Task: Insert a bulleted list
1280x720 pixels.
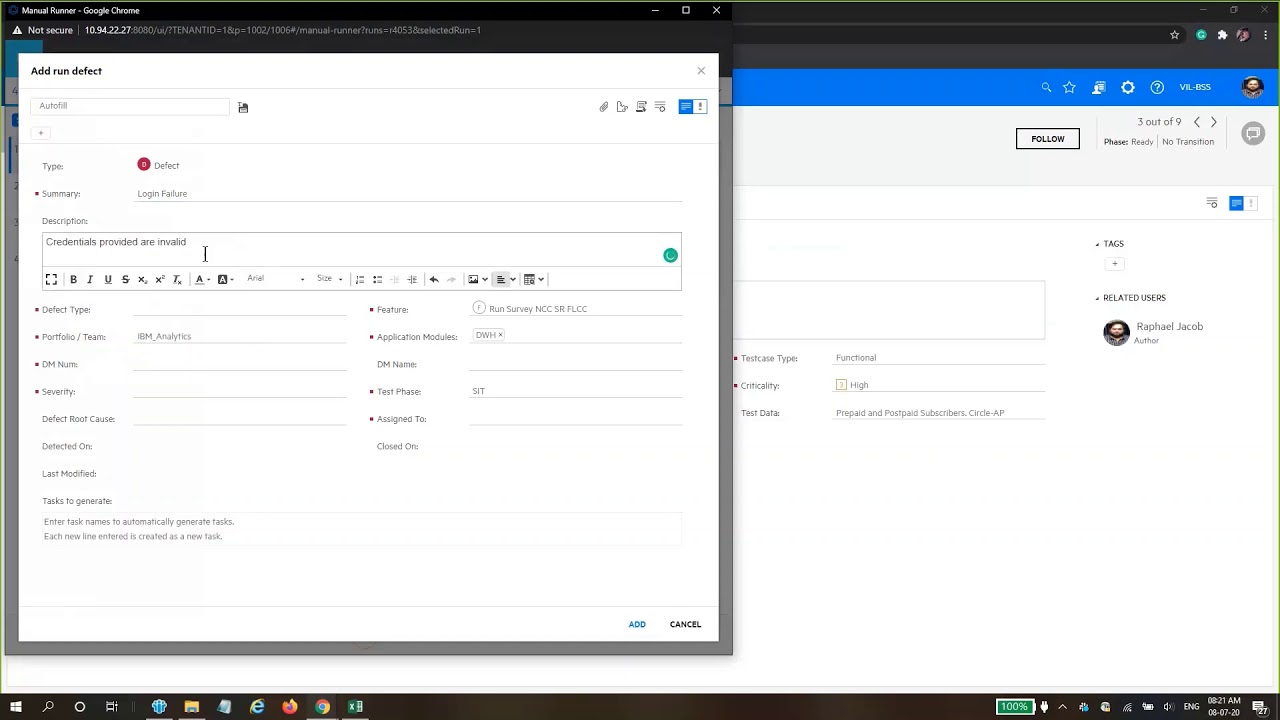Action: click(x=377, y=279)
